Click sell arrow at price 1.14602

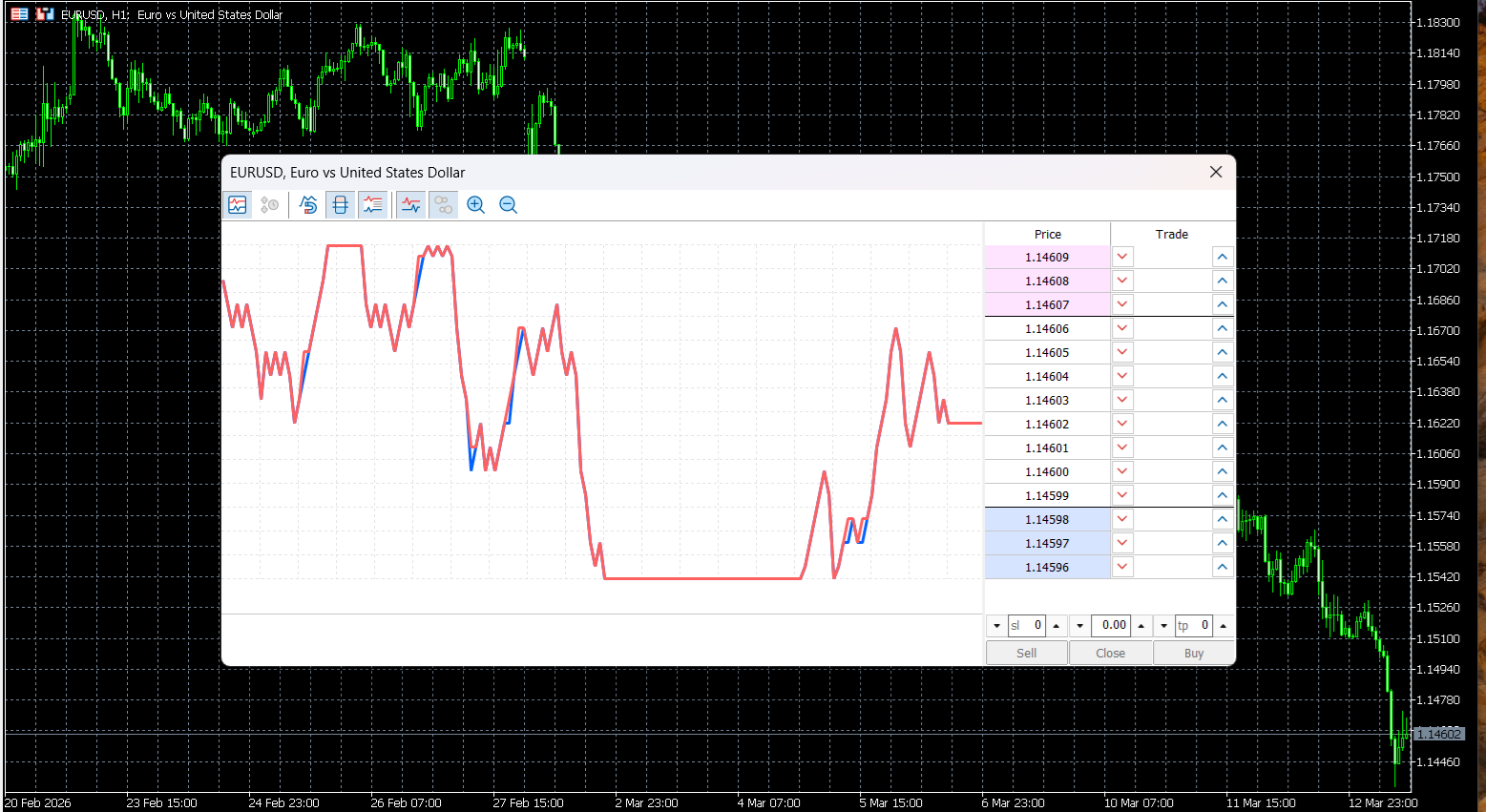(x=1122, y=424)
